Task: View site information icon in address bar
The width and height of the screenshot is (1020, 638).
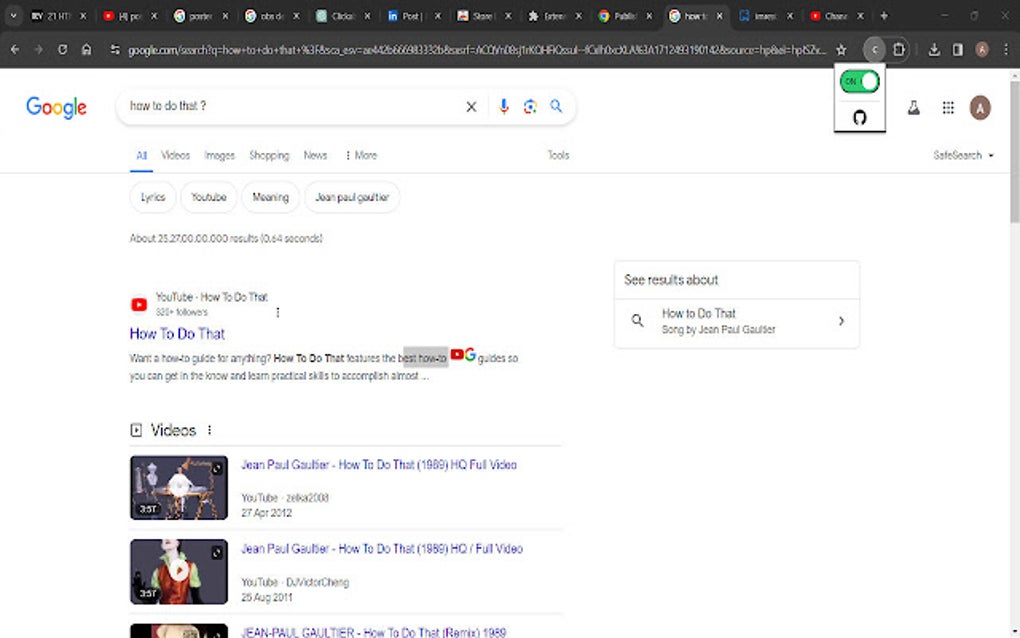Action: 115,49
